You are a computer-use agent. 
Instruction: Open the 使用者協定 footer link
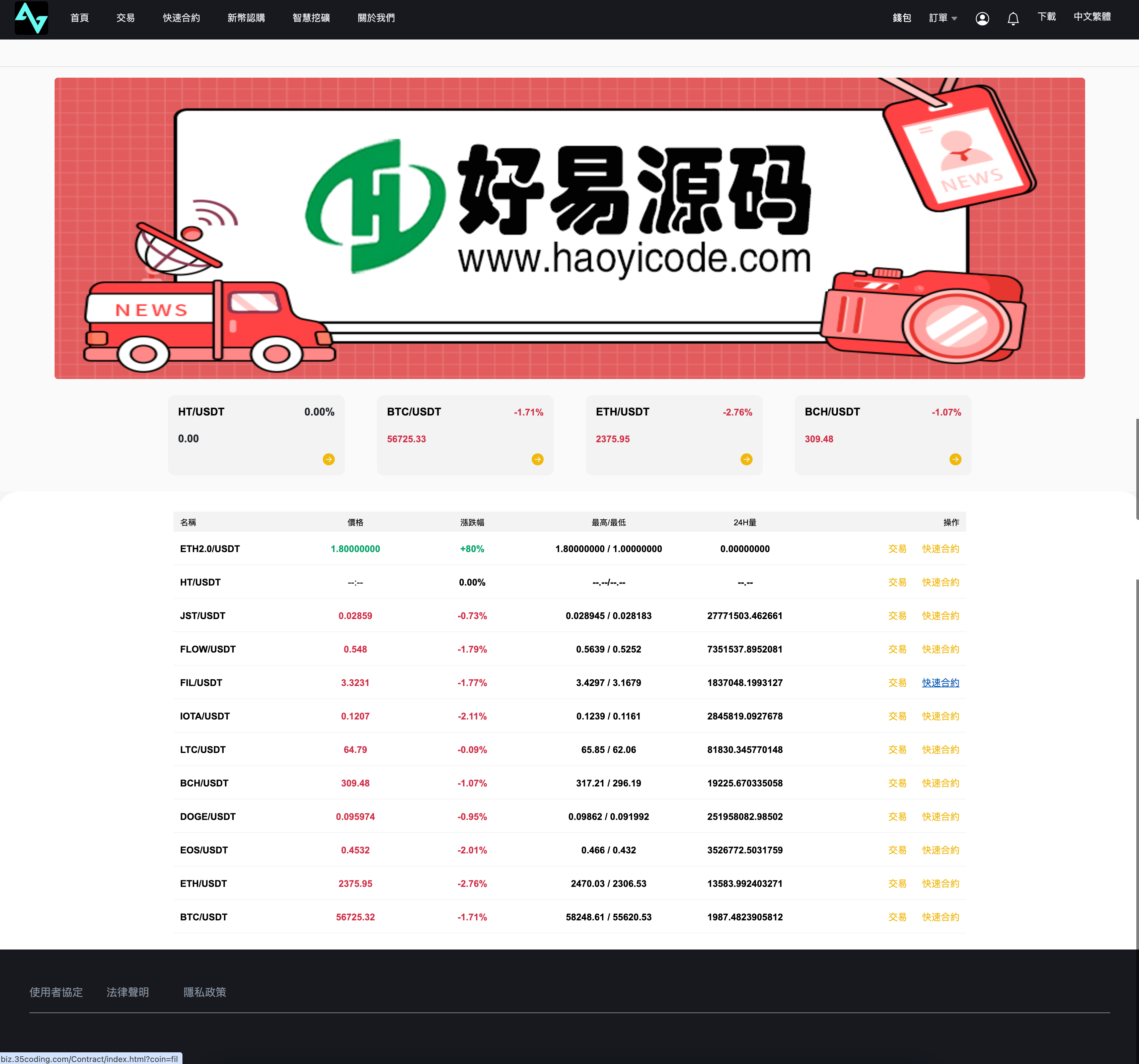[x=56, y=992]
